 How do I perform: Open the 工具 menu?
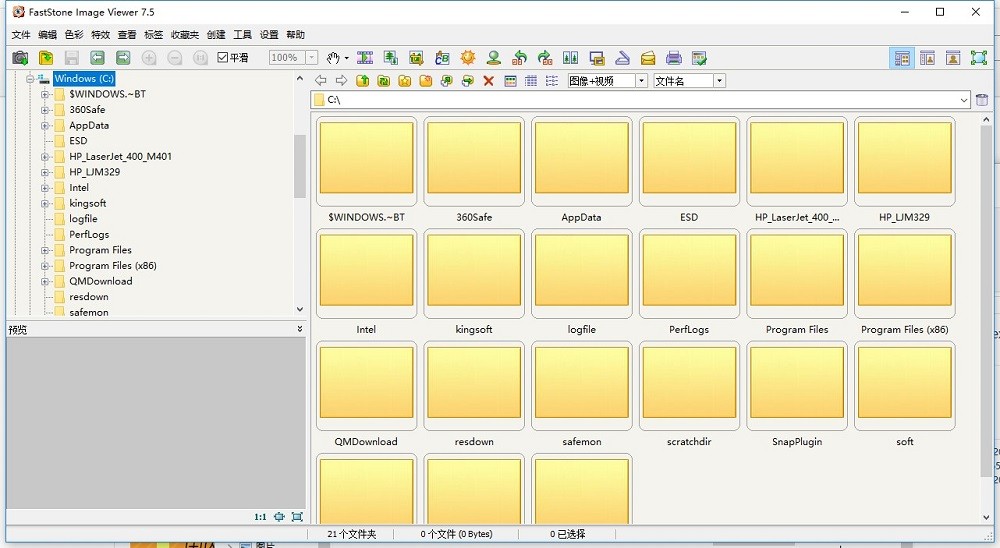[x=242, y=34]
